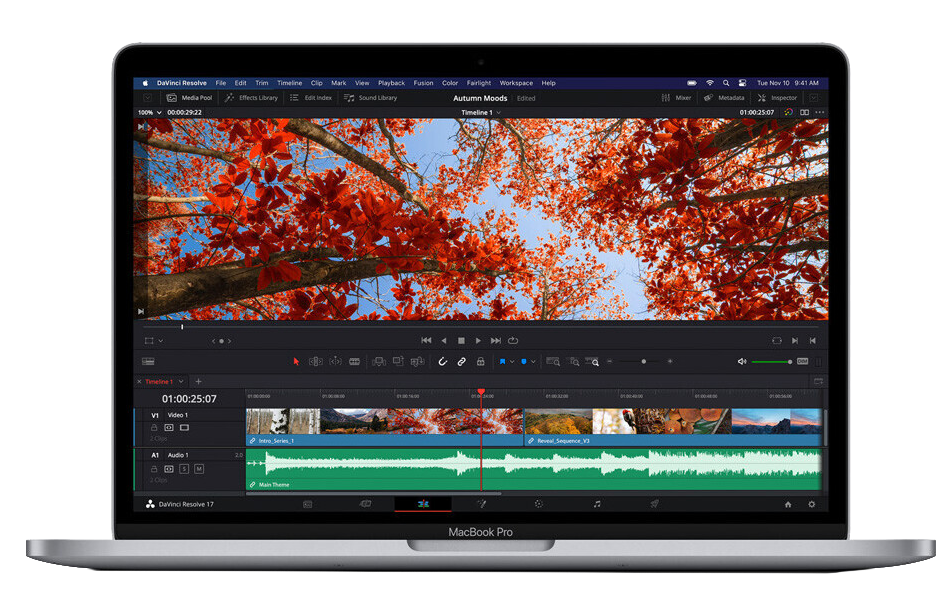This screenshot has height=608, width=944.
Task: Open Project Settings gear icon
Action: 811,504
